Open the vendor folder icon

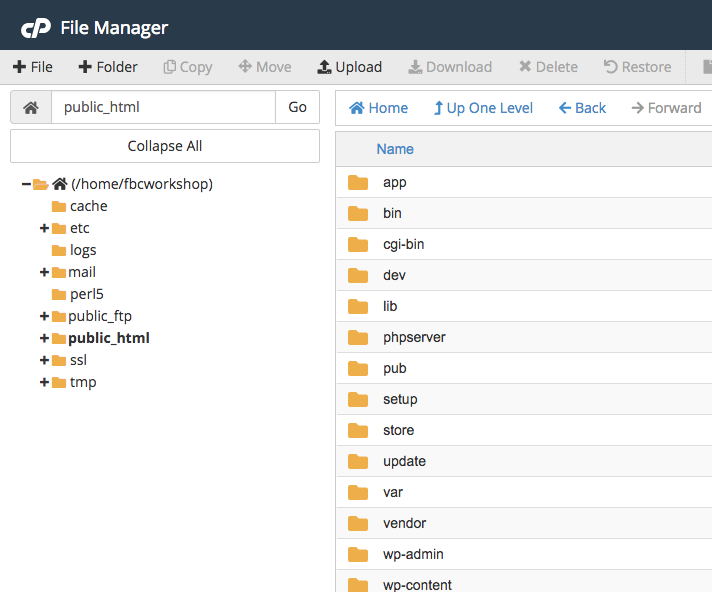coord(358,523)
